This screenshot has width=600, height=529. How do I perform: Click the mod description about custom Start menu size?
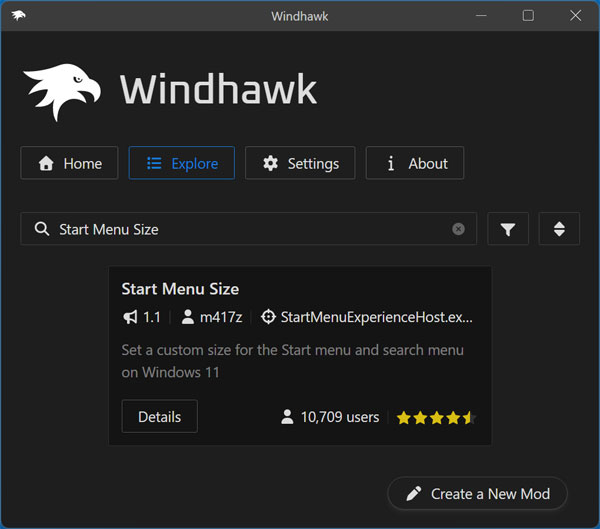pos(292,361)
